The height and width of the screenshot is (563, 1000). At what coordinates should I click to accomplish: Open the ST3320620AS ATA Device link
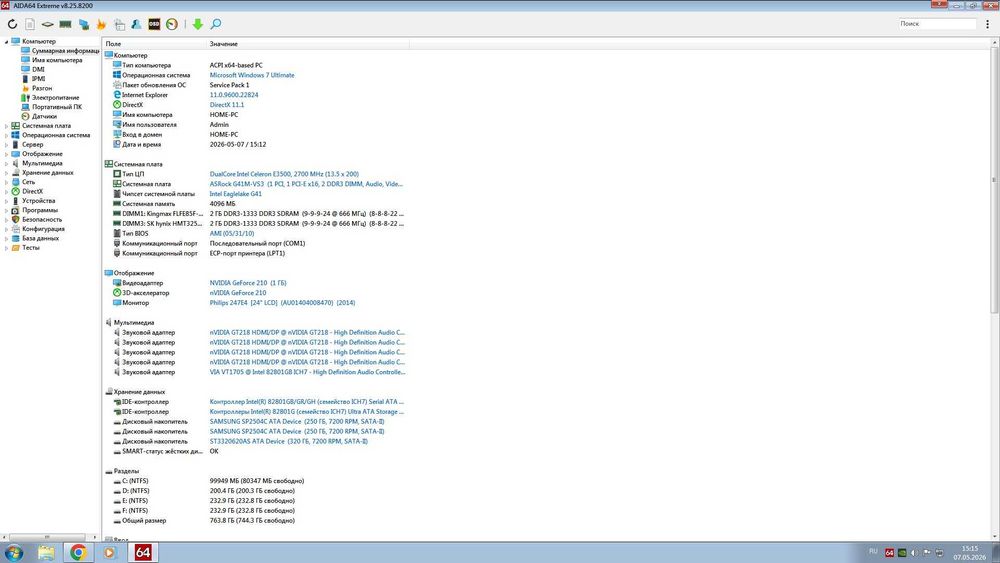pos(289,441)
